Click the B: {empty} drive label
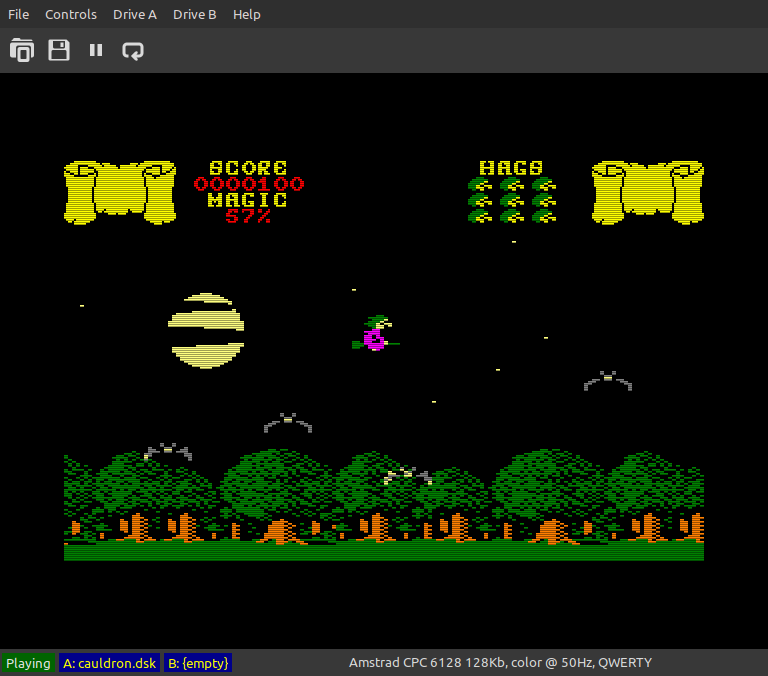 (x=198, y=663)
